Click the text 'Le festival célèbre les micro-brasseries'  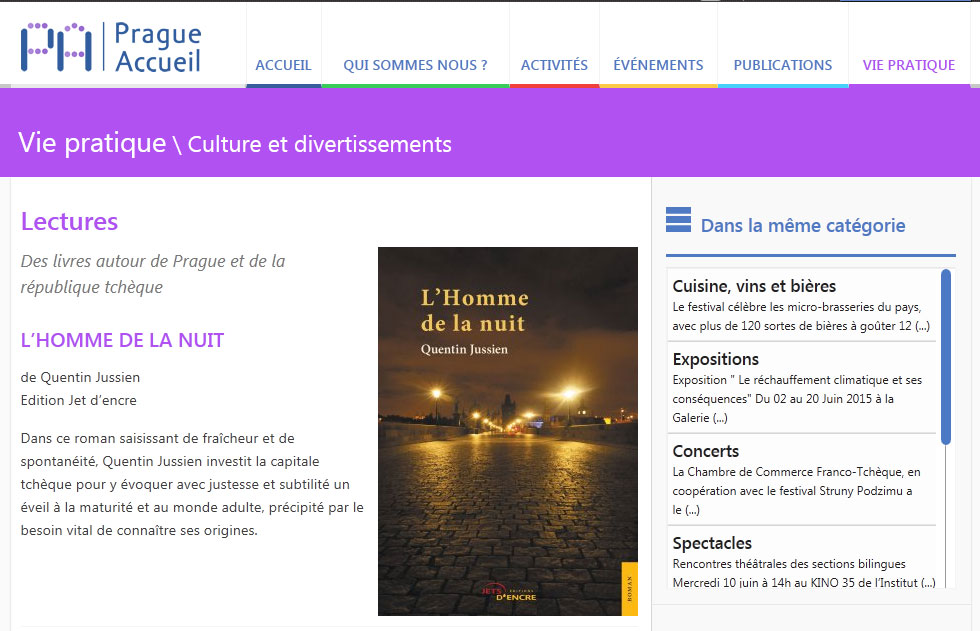[x=801, y=316]
